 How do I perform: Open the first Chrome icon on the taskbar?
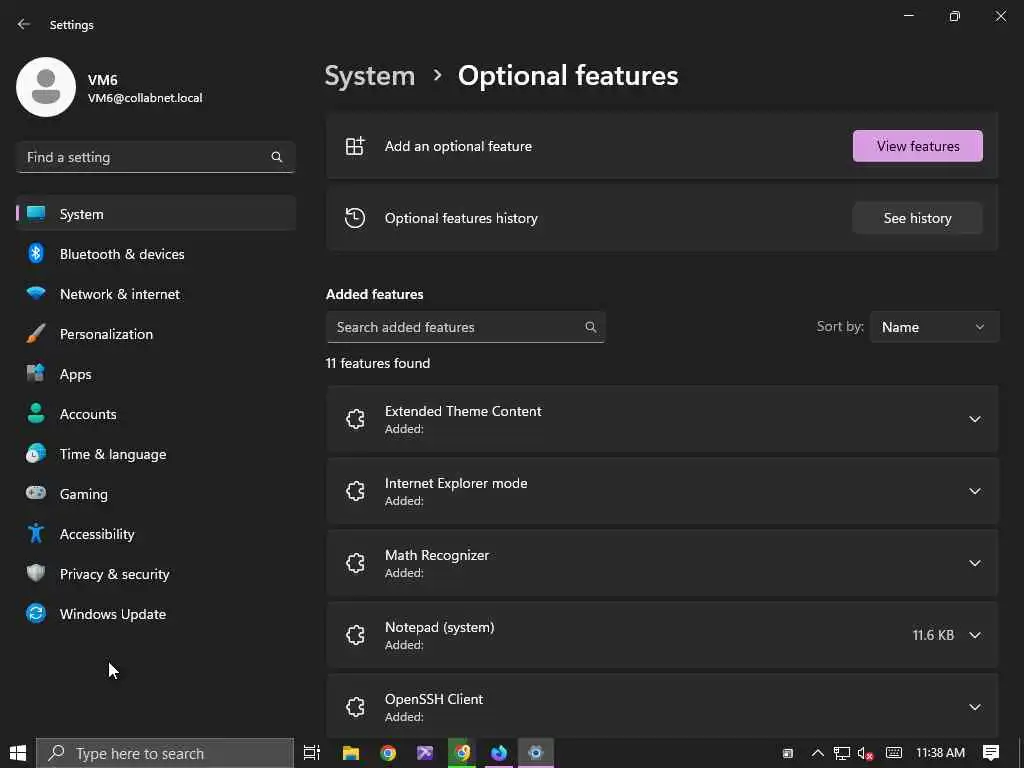coord(388,753)
